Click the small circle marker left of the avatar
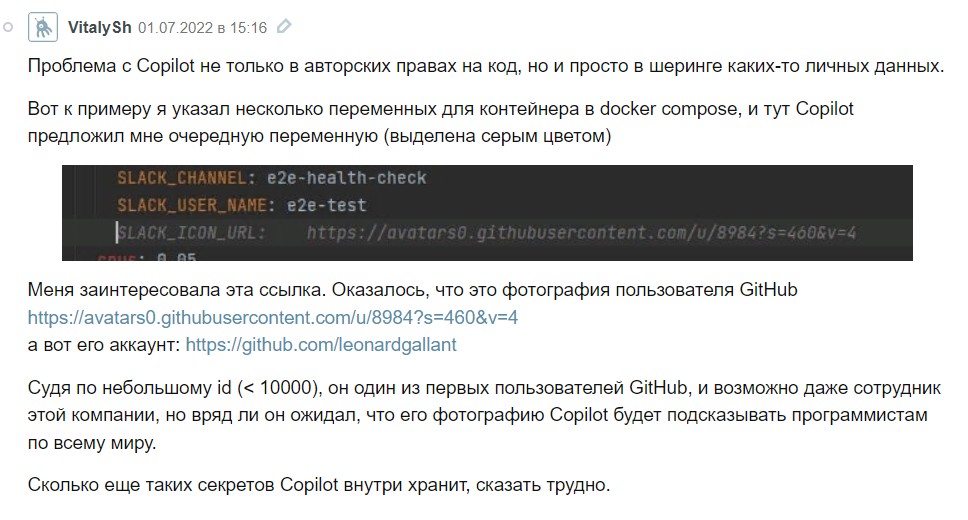The image size is (968, 520). coord(7,27)
